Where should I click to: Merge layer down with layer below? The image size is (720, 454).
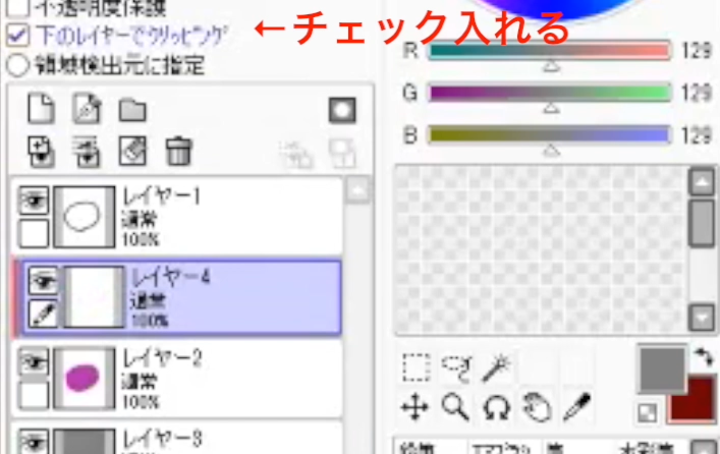(x=87, y=151)
